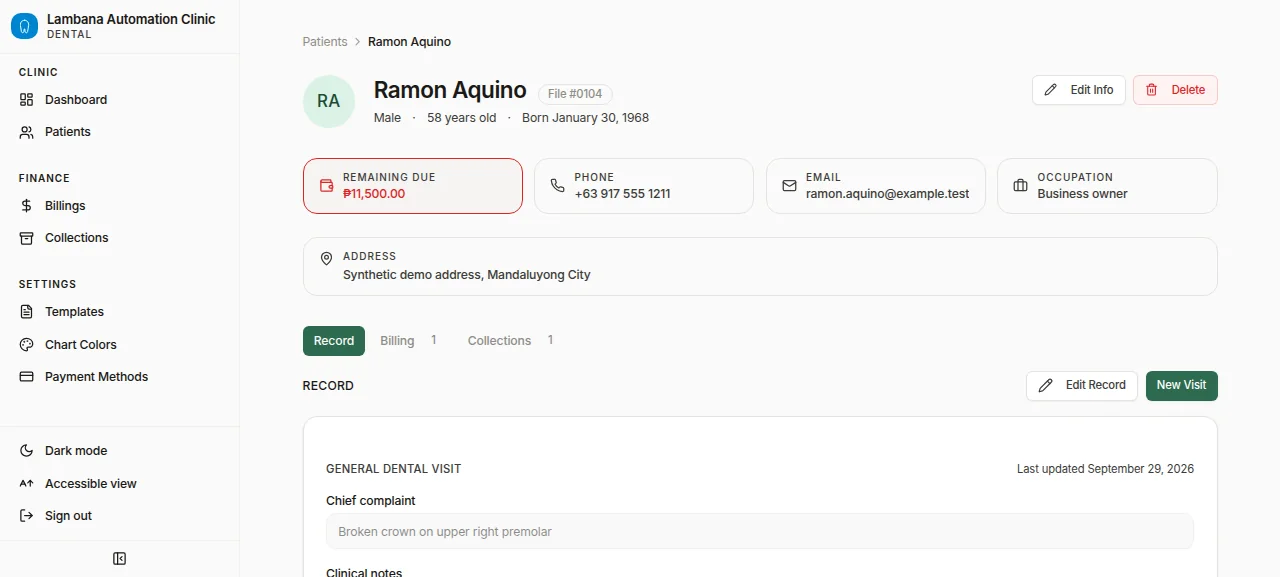Collapse the sidebar with the panel icon
This screenshot has height=577, width=1280.
pos(119,559)
